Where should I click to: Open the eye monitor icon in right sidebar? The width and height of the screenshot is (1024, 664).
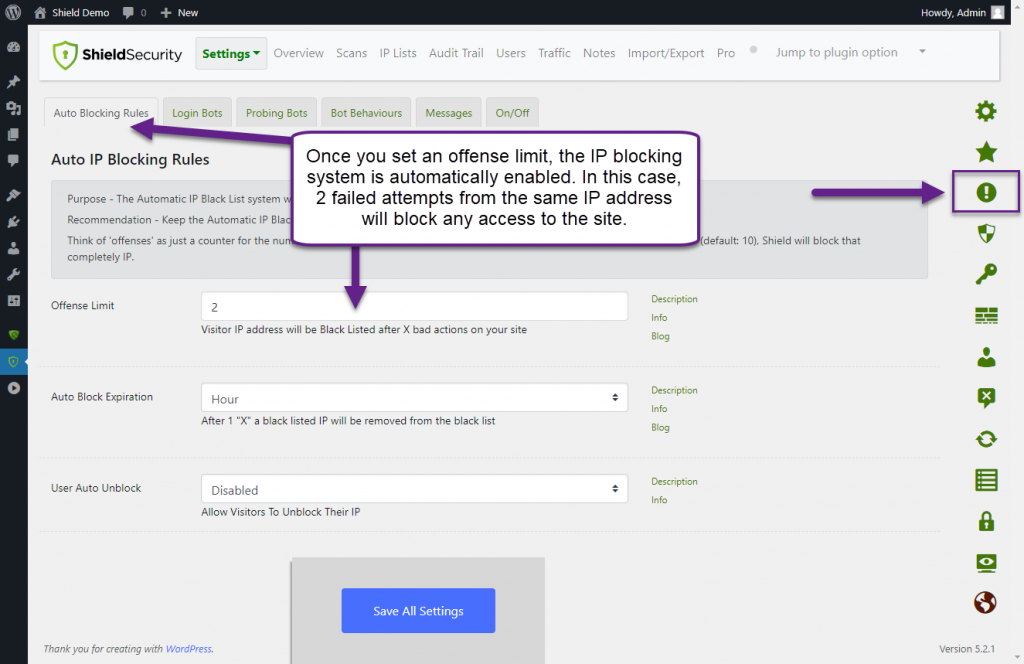click(986, 563)
